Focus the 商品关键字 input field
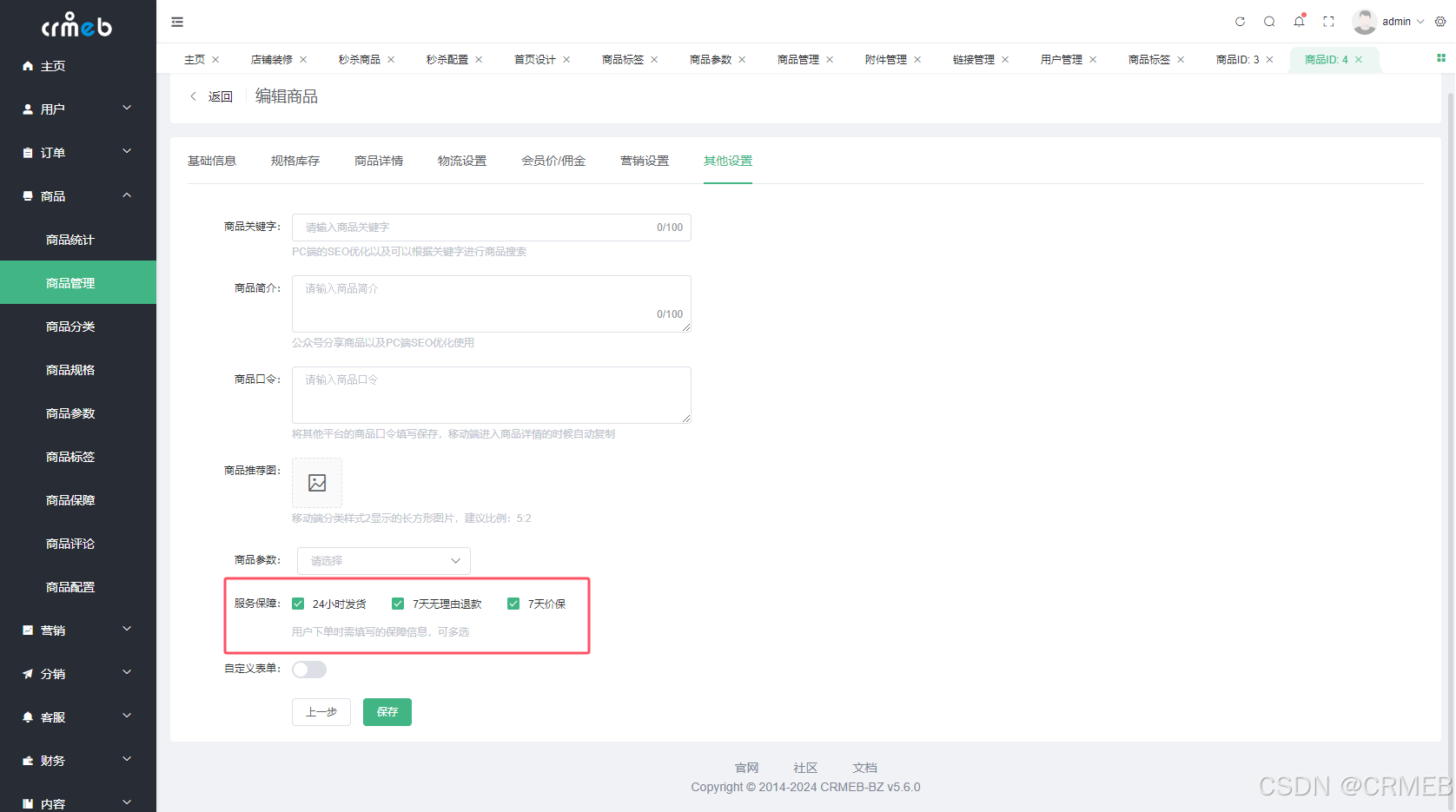The width and height of the screenshot is (1456, 812). pyautogui.click(x=492, y=228)
